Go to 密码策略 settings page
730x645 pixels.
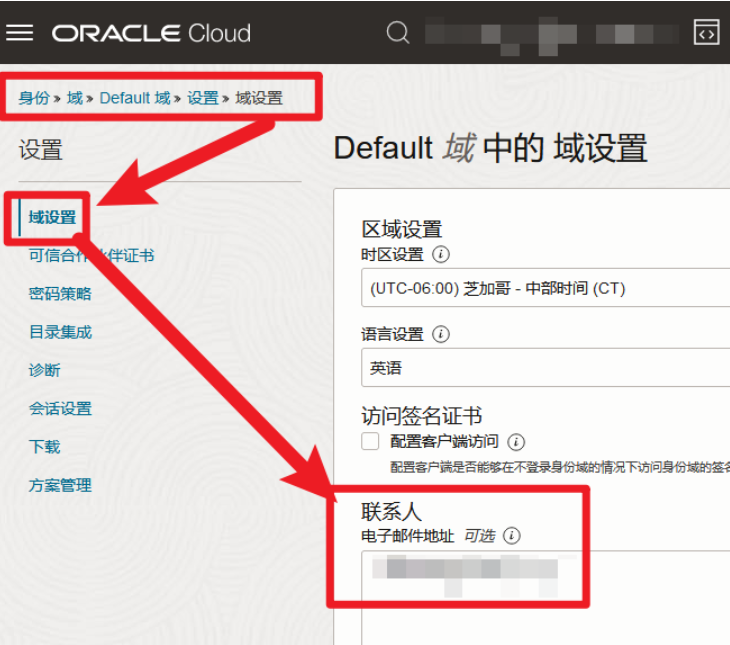pos(60,293)
